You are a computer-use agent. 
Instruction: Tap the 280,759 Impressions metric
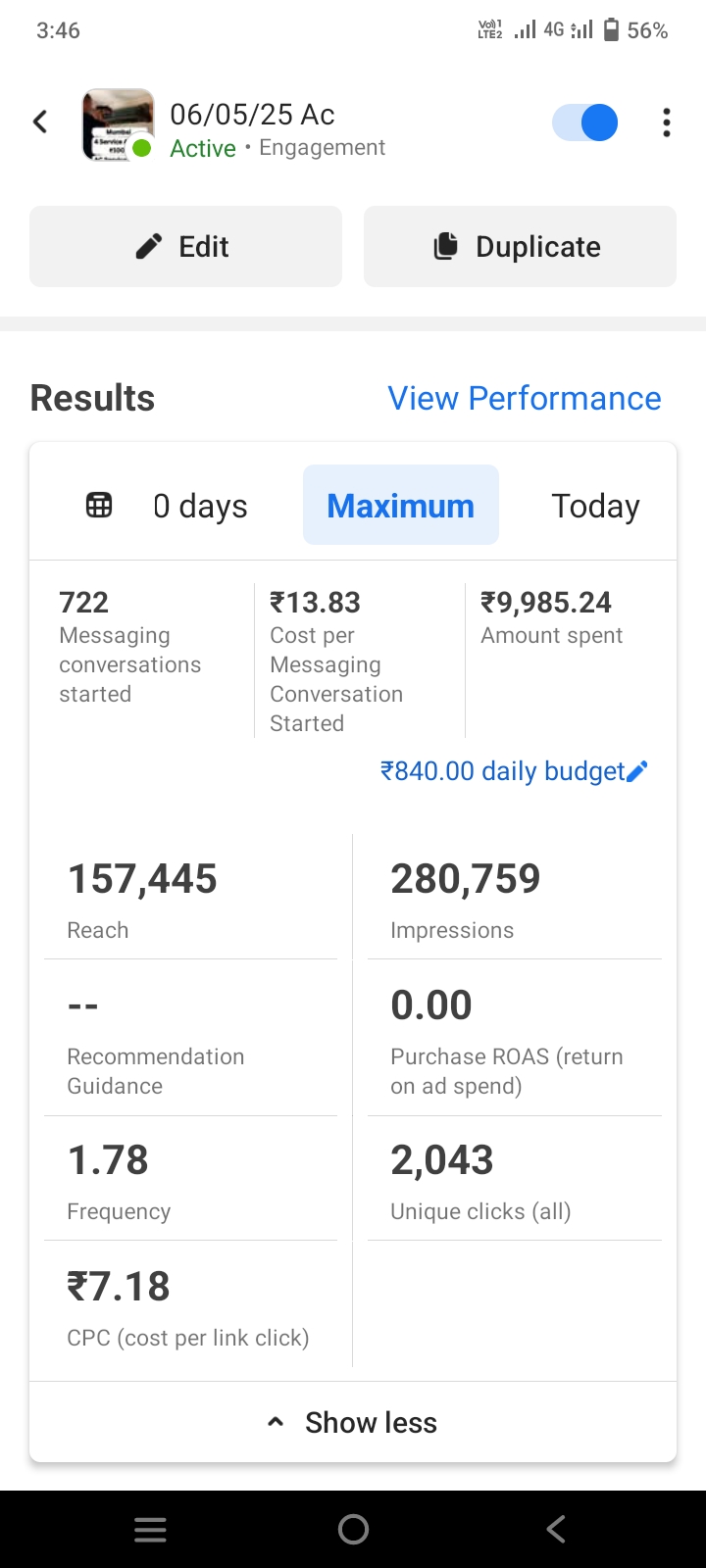[x=466, y=897]
